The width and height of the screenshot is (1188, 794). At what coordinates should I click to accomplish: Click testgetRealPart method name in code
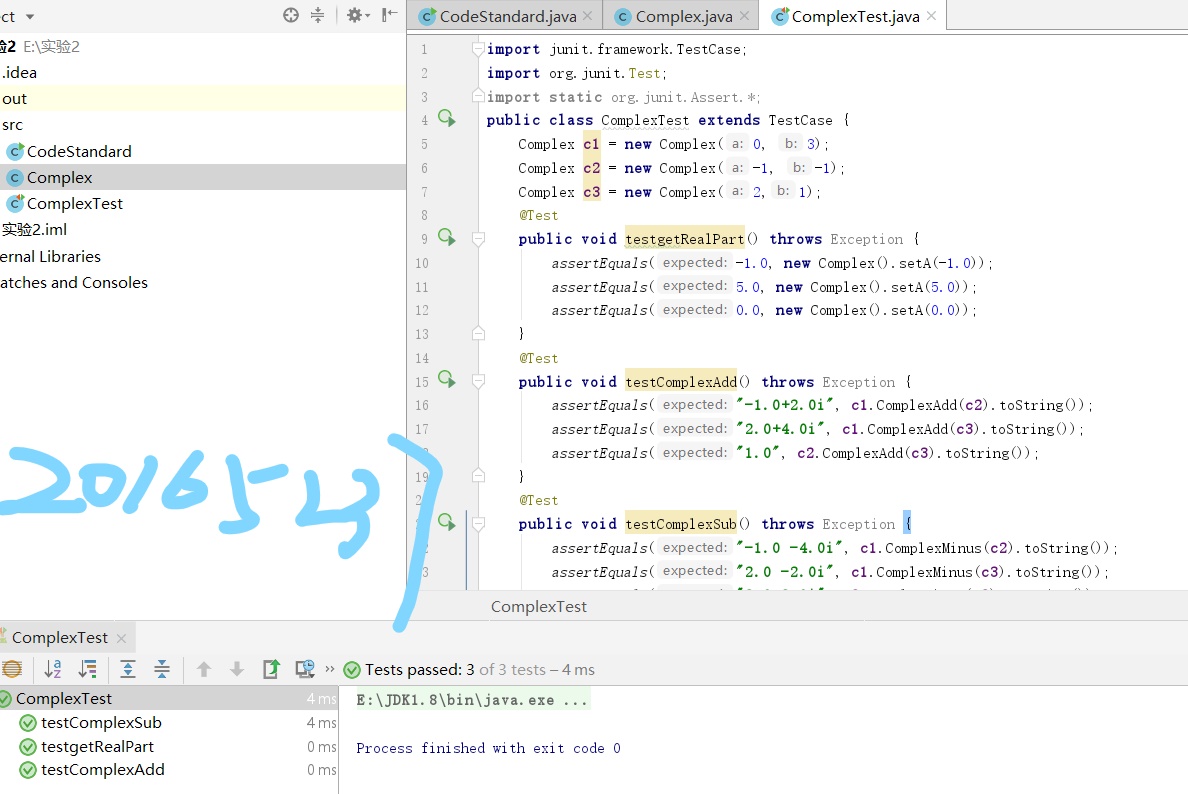pos(685,239)
